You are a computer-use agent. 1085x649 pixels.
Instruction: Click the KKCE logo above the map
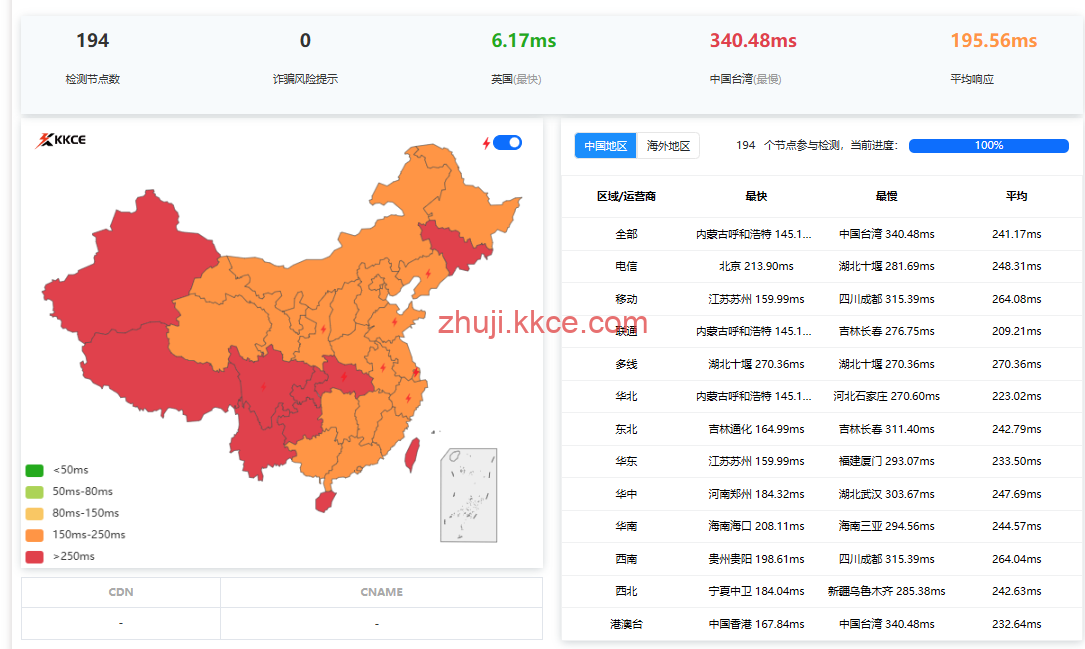point(61,140)
